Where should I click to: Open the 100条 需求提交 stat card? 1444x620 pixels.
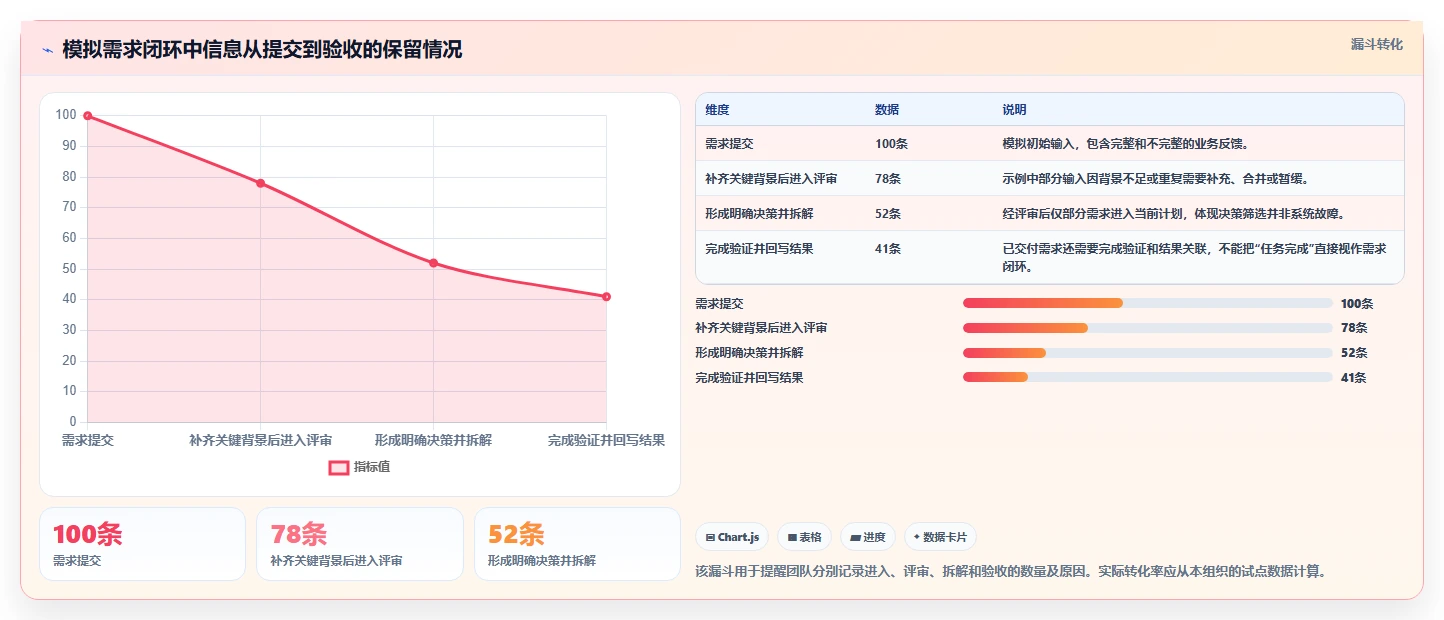pos(142,544)
